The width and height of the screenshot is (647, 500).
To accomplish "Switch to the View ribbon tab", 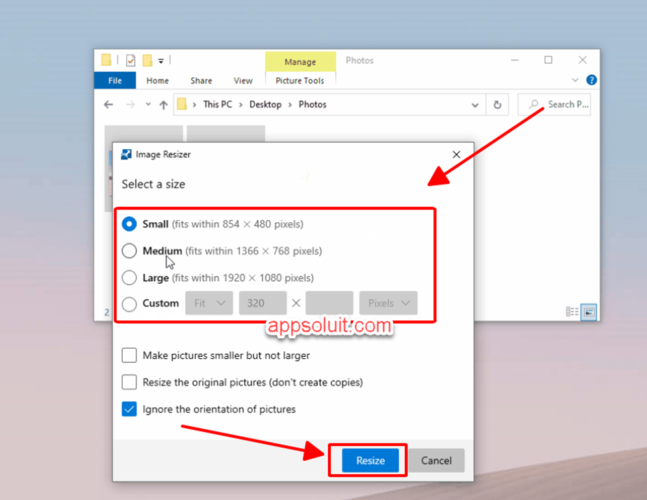I will (x=243, y=80).
